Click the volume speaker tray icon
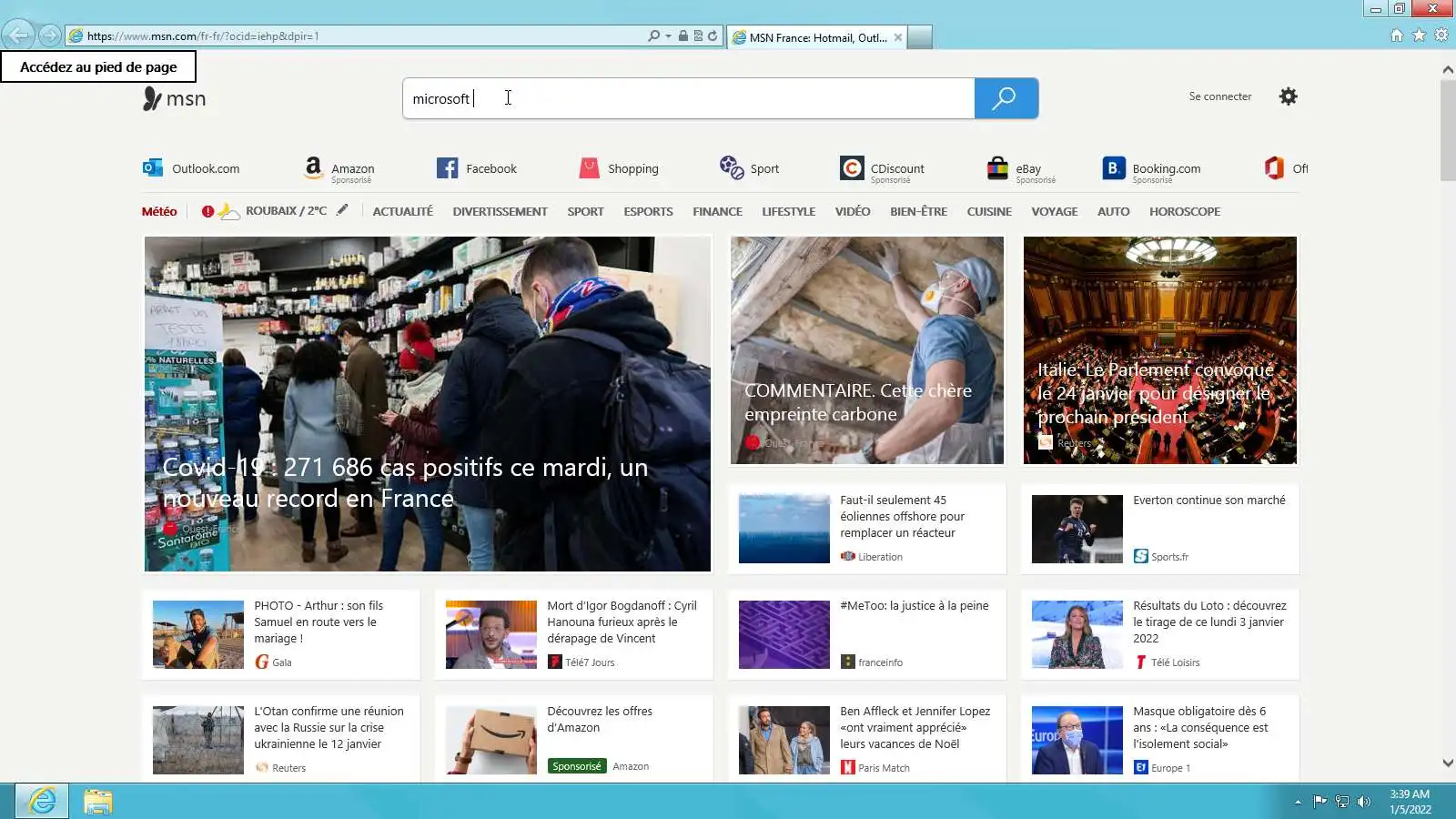 click(1363, 802)
